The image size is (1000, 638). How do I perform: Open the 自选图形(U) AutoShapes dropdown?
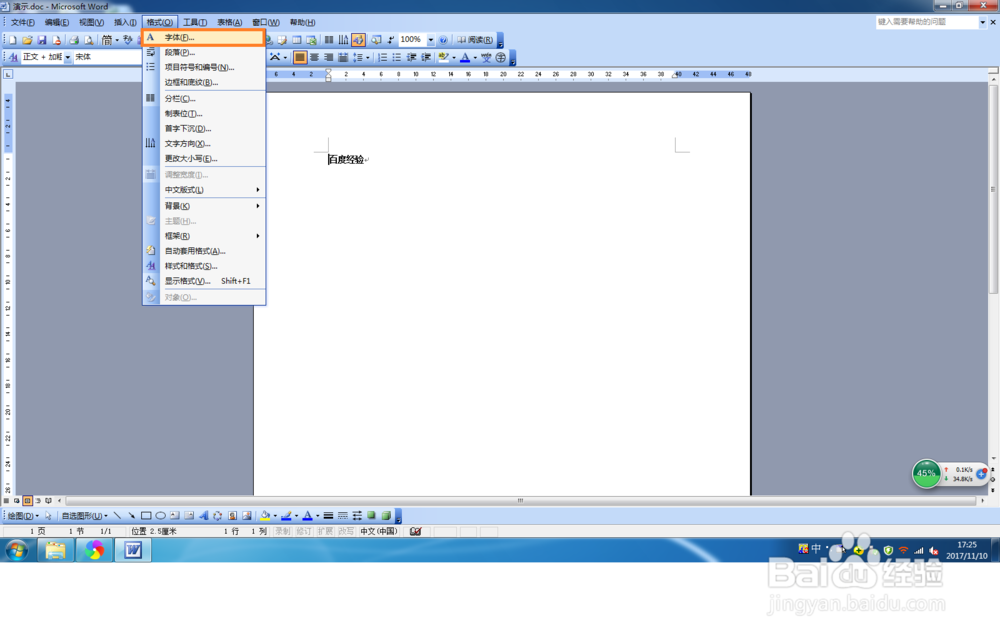coord(84,516)
